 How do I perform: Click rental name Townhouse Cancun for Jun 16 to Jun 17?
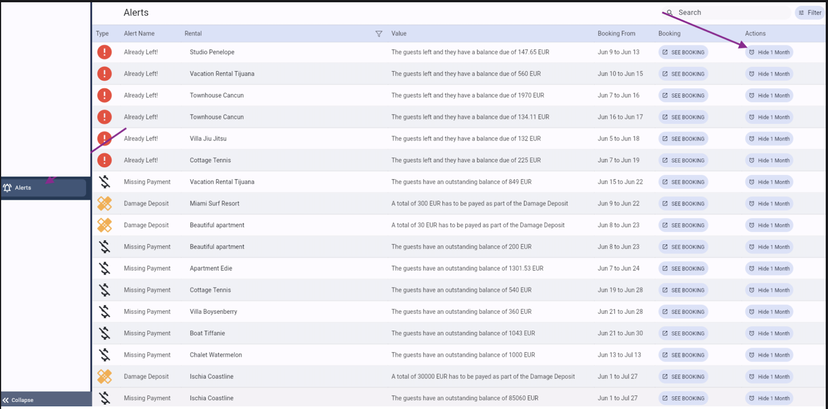217,117
